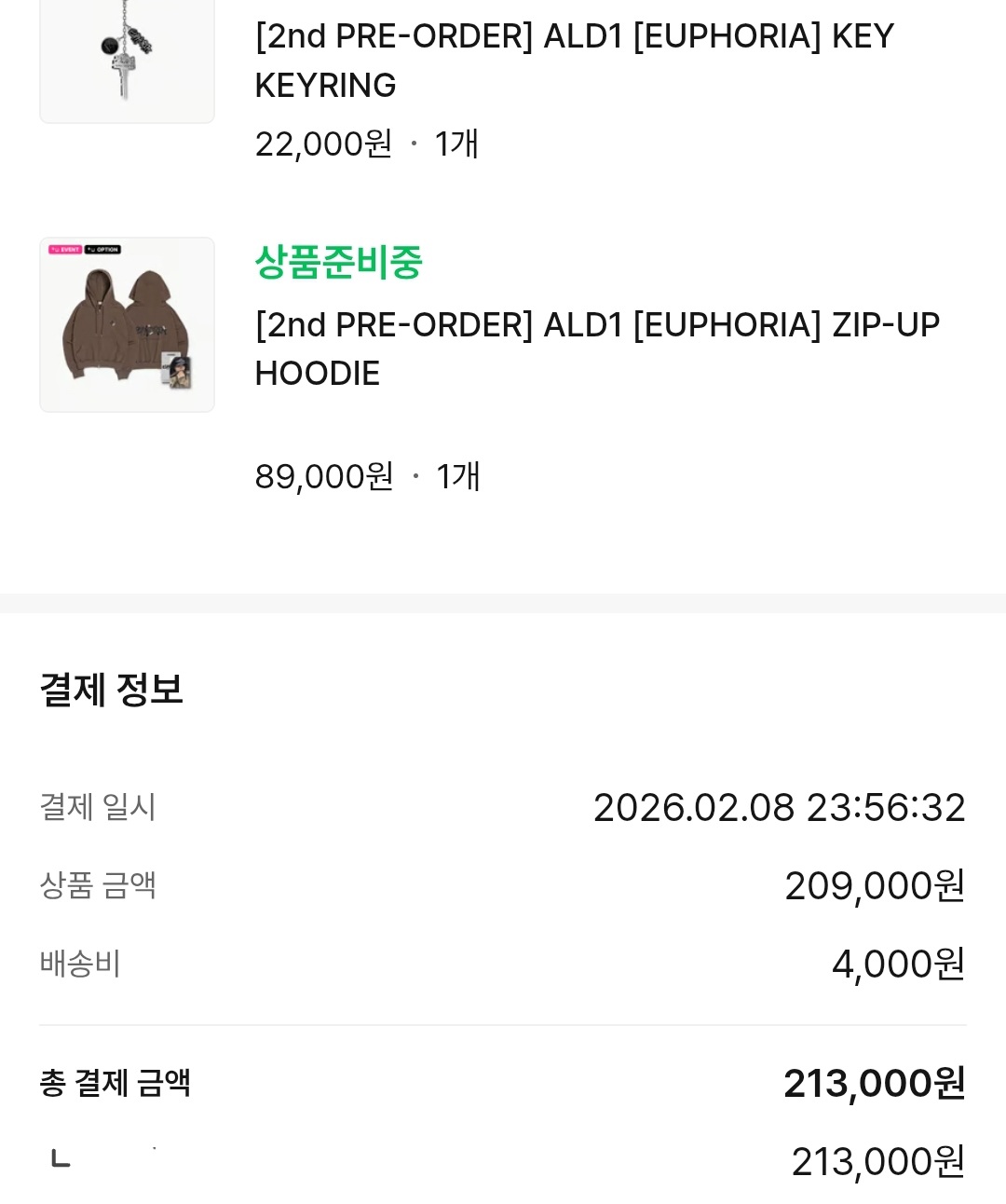Tap the 상품 금액 label

click(x=98, y=885)
